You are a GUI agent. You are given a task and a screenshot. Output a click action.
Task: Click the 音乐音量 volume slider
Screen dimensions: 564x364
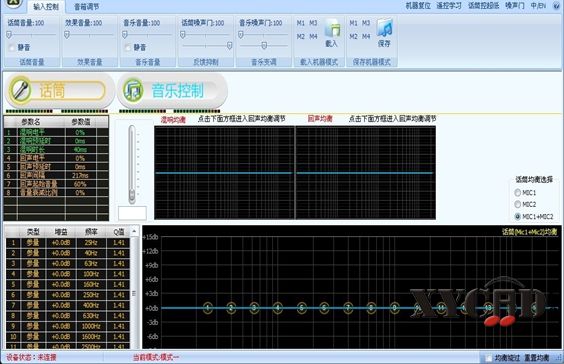tap(147, 35)
